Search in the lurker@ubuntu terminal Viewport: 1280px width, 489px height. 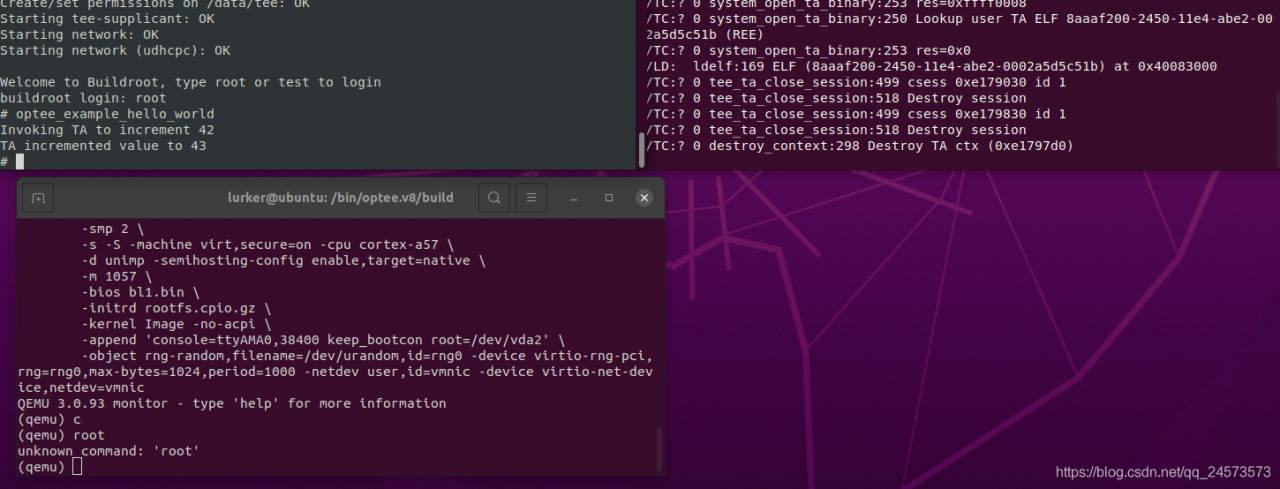[x=494, y=198]
